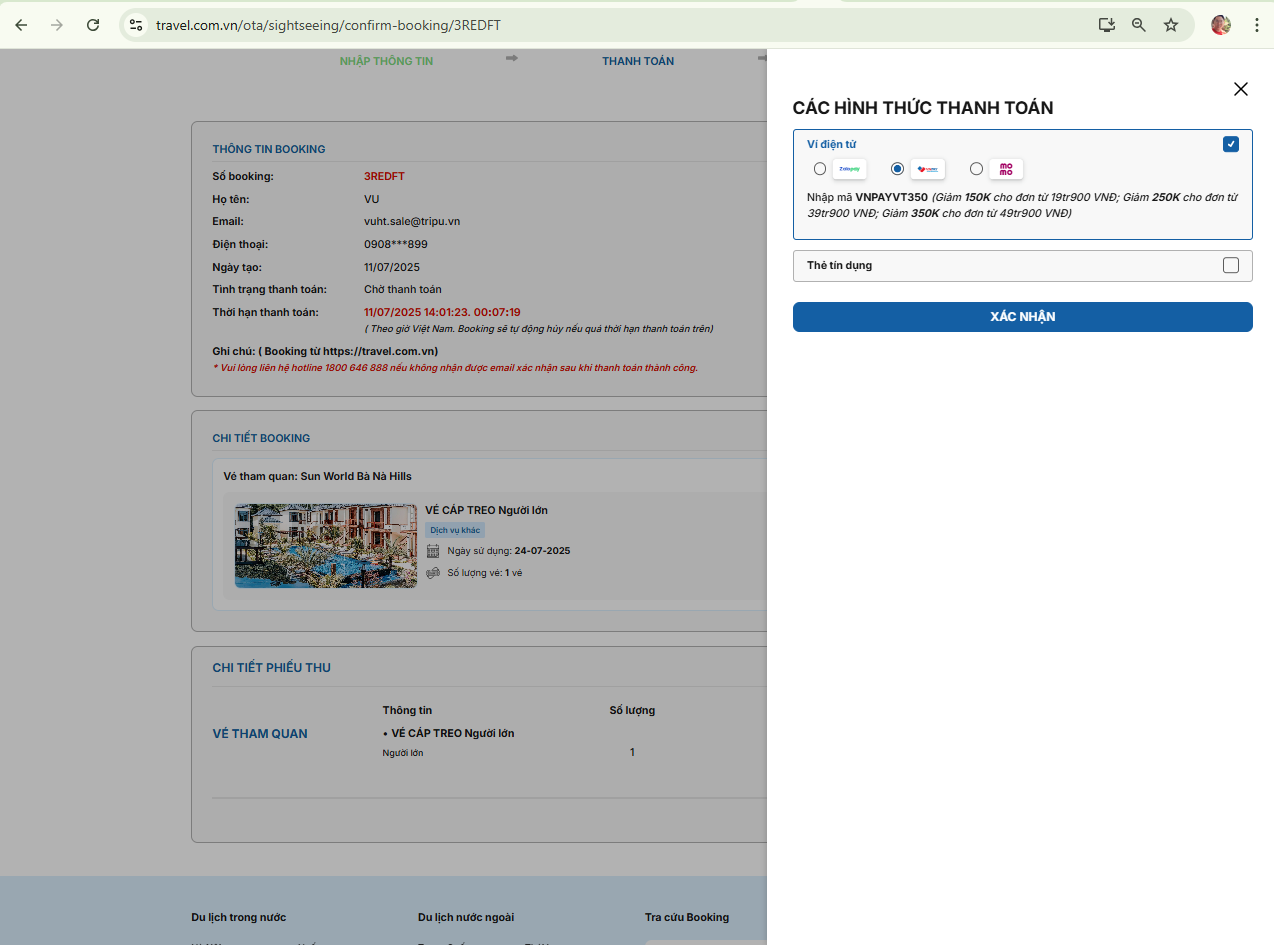This screenshot has height=945, width=1274.
Task: Select the ZaloPay radio button
Action: tap(820, 169)
